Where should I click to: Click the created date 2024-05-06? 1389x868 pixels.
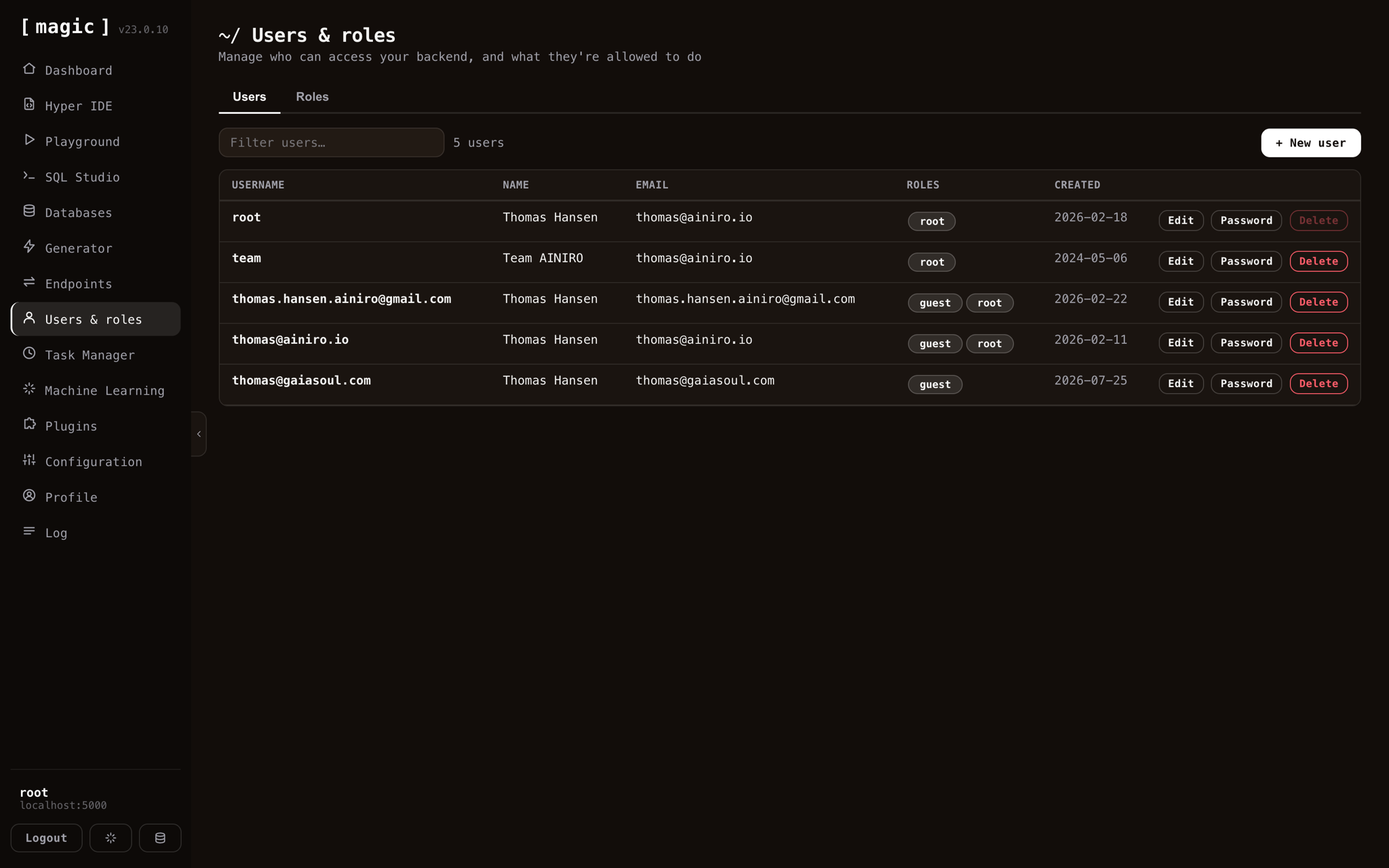point(1091,258)
